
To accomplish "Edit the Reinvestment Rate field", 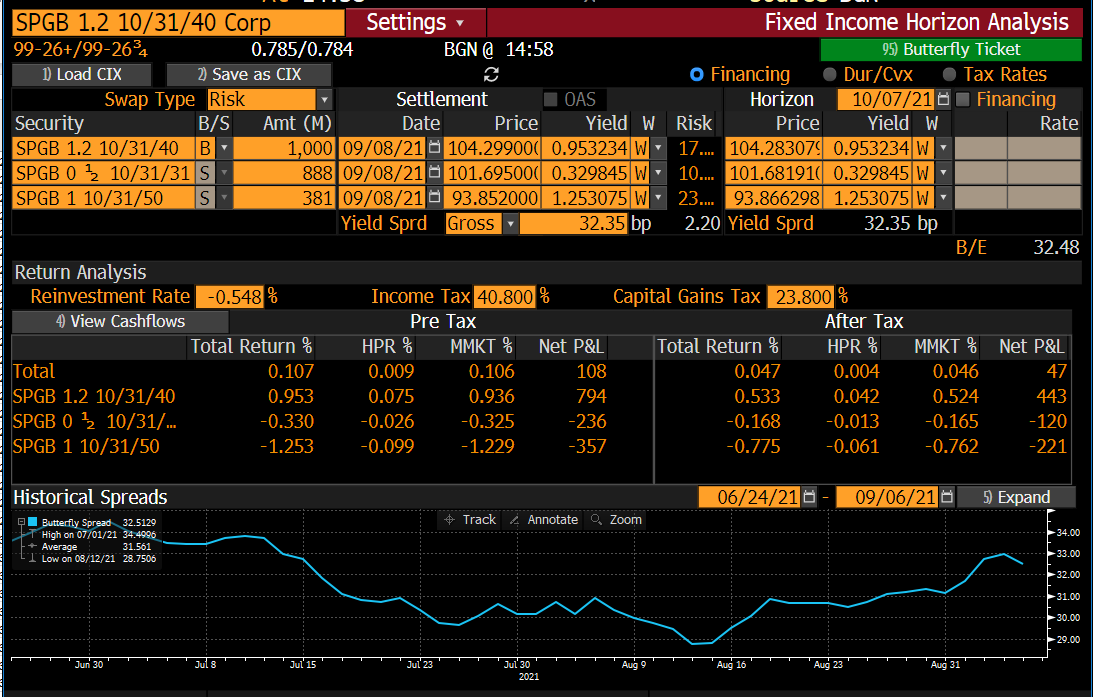I will point(230,297).
